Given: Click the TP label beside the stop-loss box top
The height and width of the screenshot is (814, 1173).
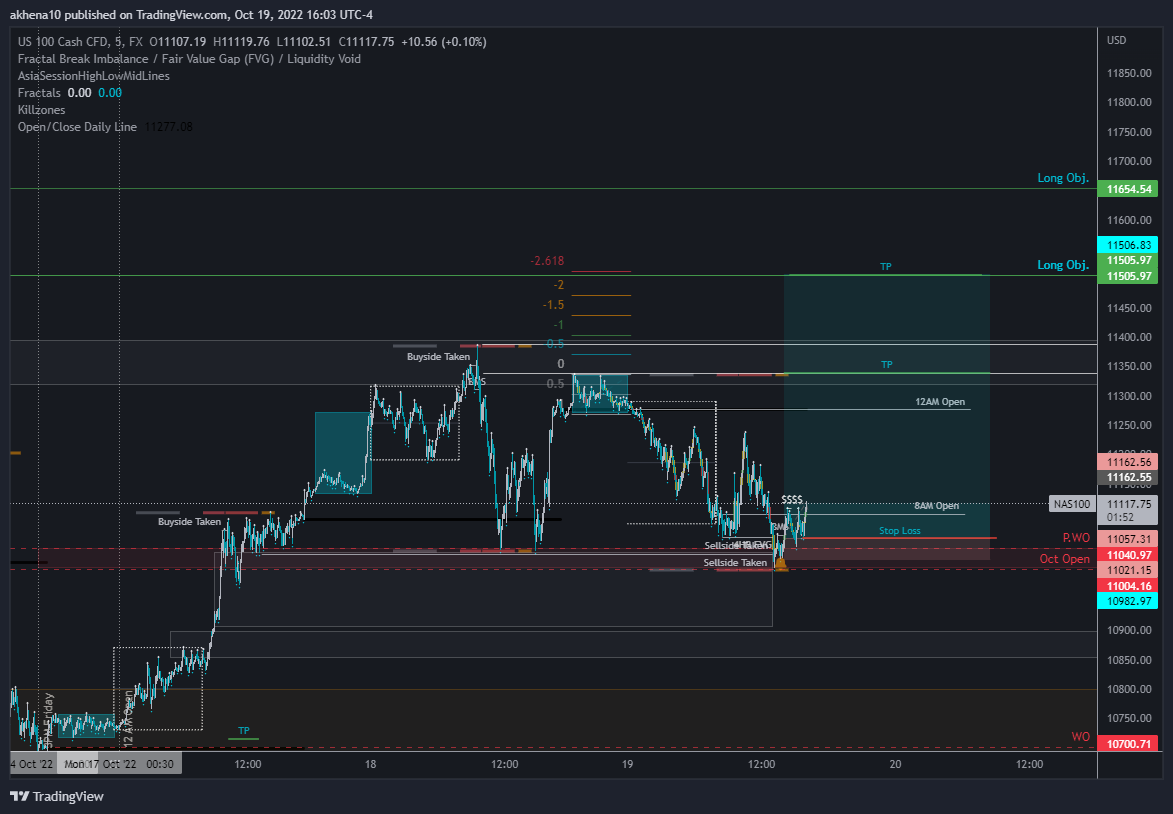Looking at the screenshot, I should point(886,364).
